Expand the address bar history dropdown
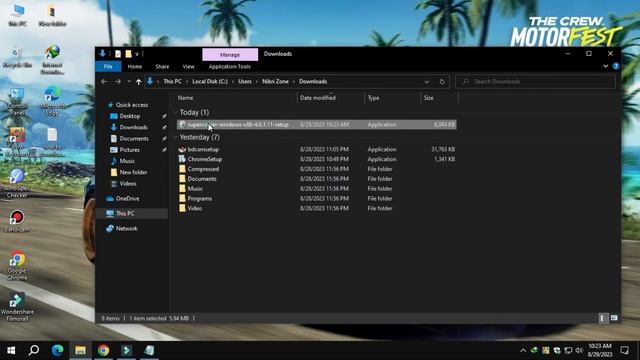 click(427, 82)
